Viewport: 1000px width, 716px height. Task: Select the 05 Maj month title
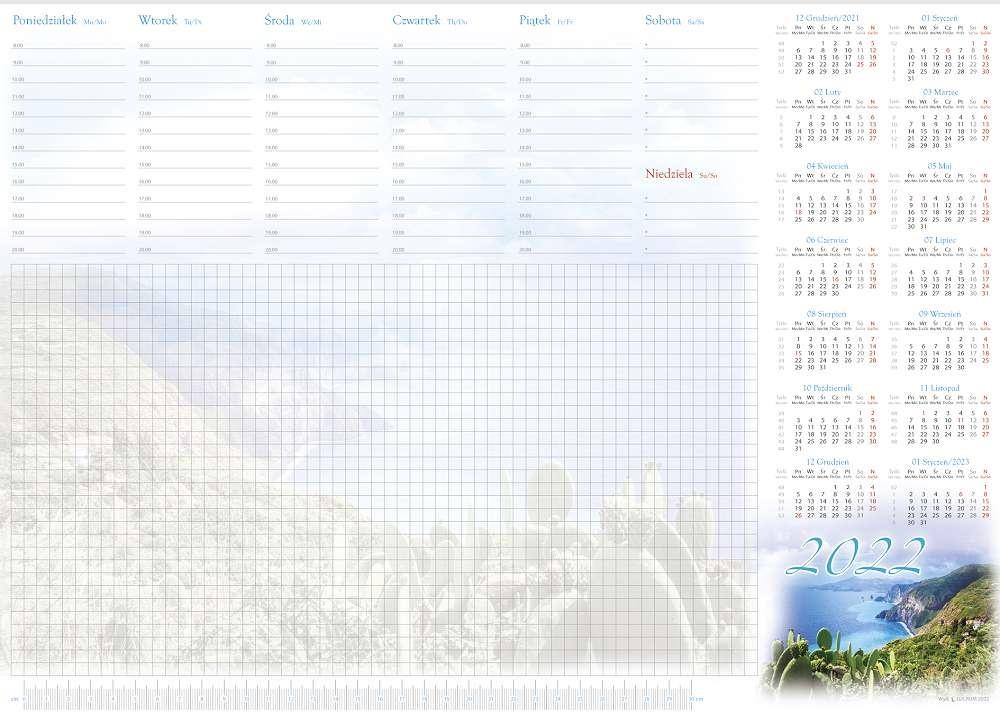[x=940, y=165]
